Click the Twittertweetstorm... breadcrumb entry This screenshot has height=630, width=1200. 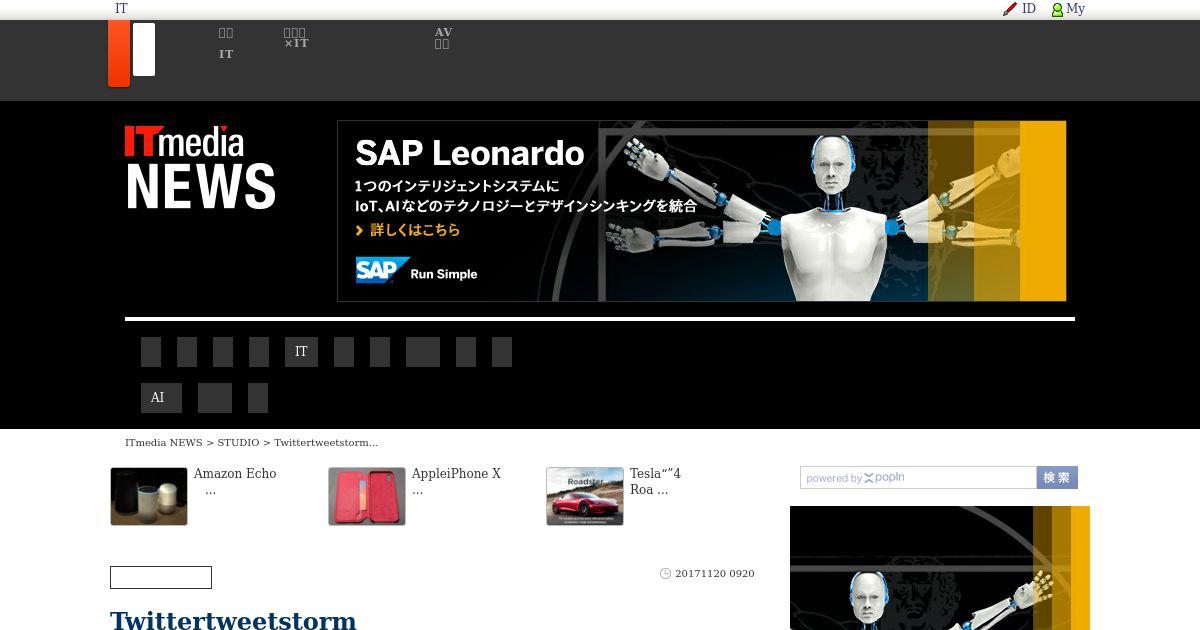pyautogui.click(x=326, y=443)
